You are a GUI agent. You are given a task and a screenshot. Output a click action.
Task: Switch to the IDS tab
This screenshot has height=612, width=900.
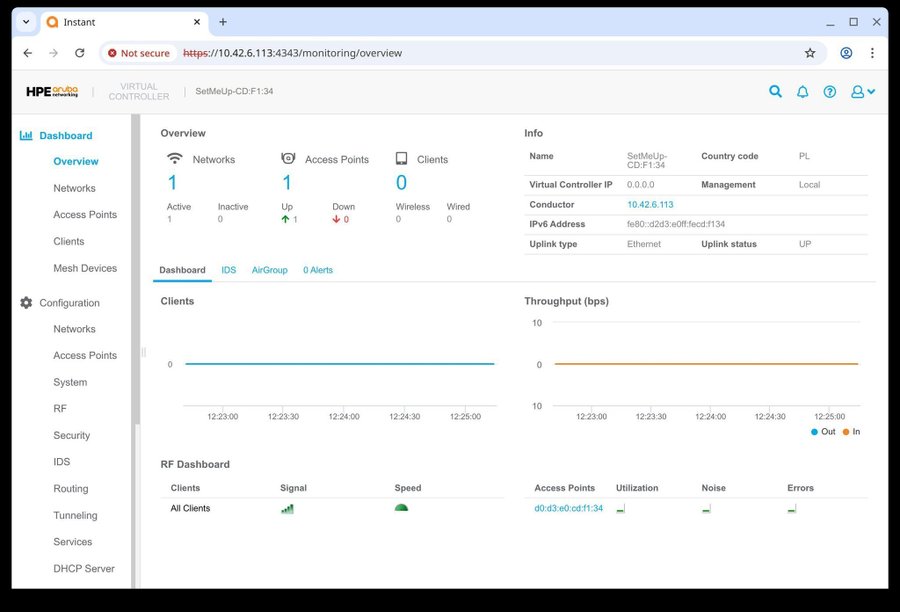(x=229, y=270)
